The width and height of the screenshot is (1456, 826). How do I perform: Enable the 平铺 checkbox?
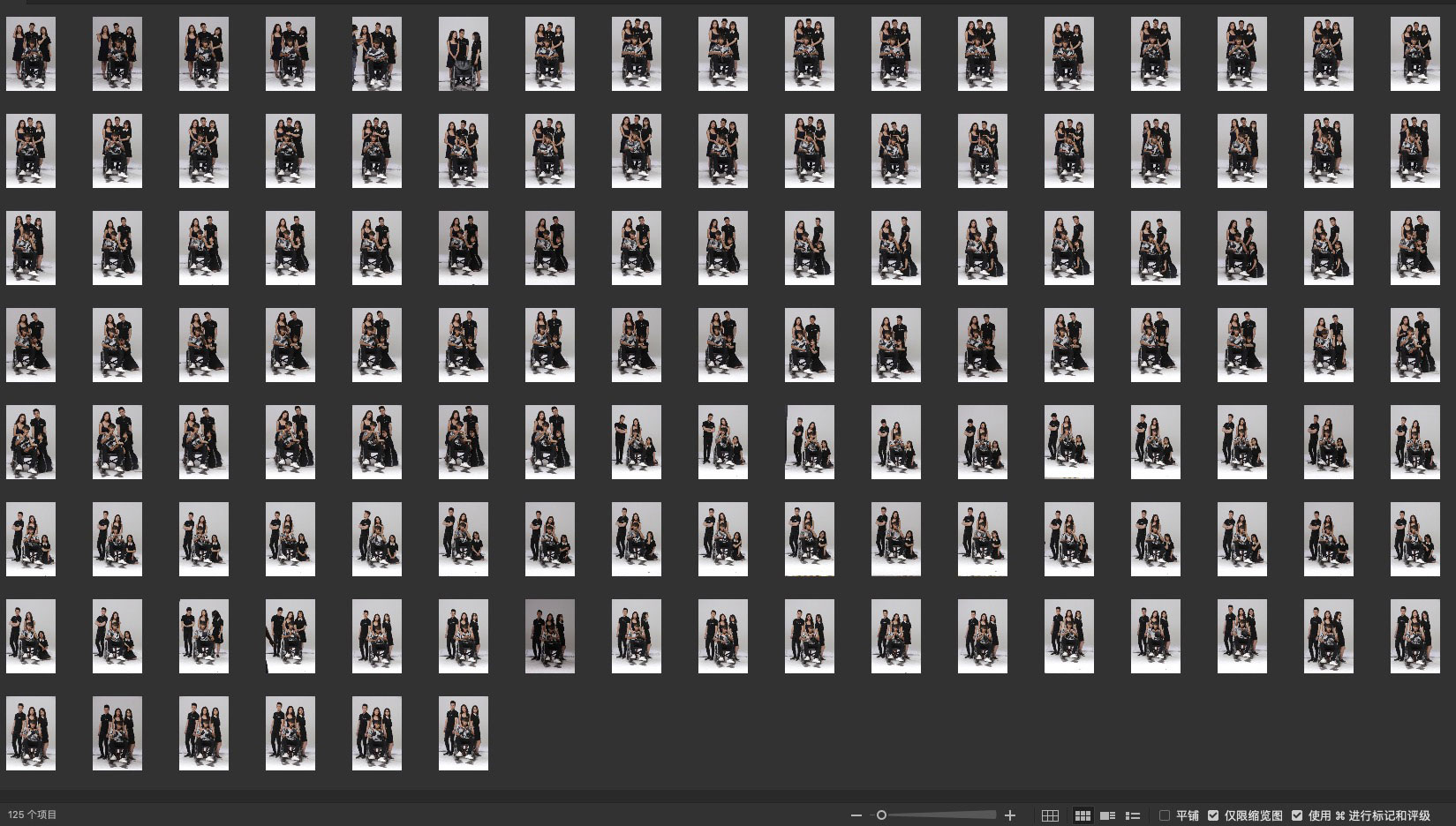click(x=1165, y=815)
